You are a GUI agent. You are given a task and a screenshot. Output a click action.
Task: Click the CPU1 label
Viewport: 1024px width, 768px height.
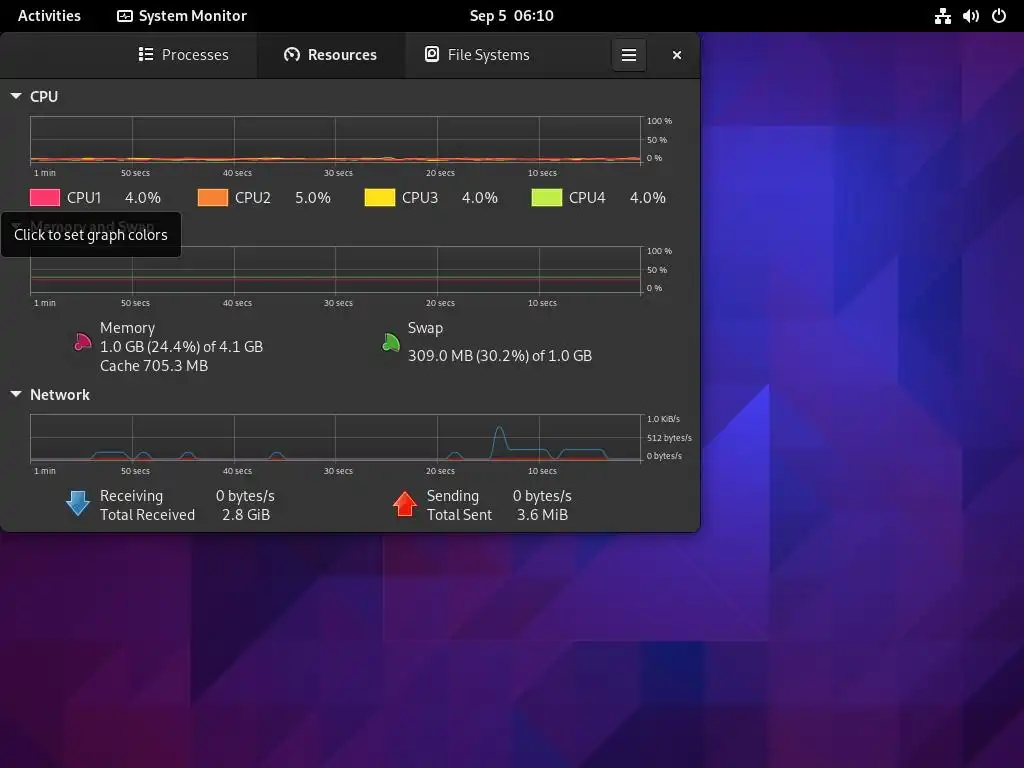pos(84,197)
